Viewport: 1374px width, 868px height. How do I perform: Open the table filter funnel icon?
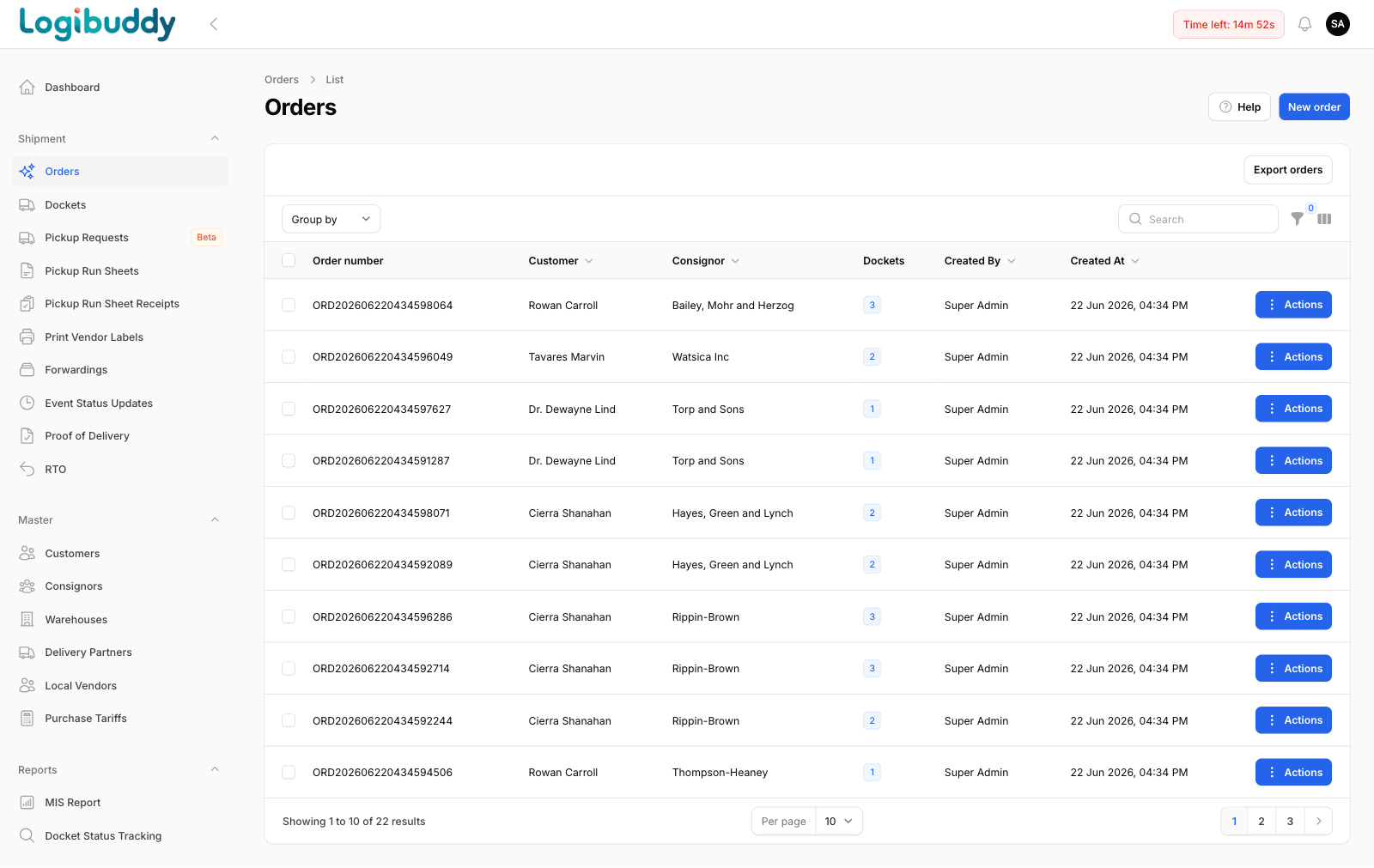tap(1297, 219)
